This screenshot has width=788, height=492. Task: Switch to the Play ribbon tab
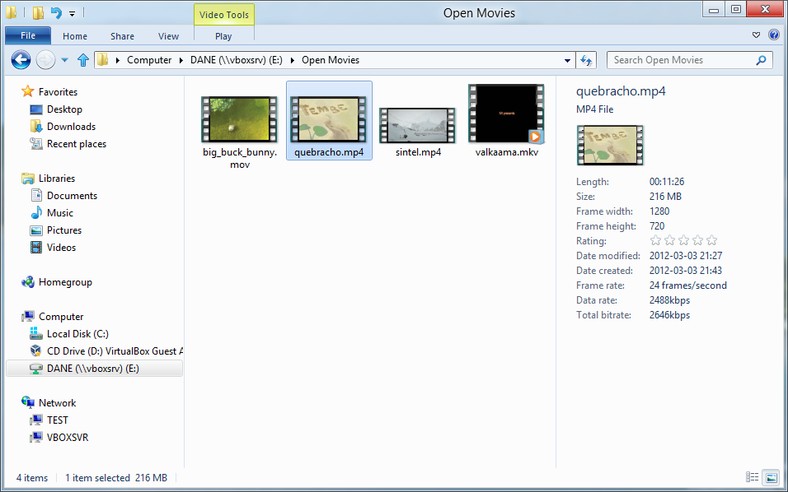pyautogui.click(x=223, y=36)
